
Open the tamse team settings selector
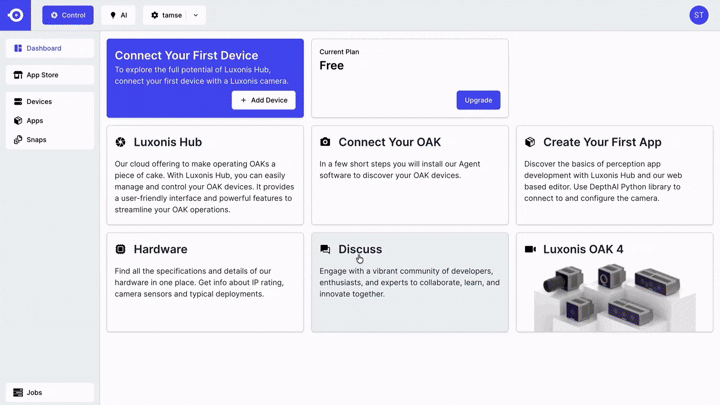pyautogui.click(x=165, y=15)
